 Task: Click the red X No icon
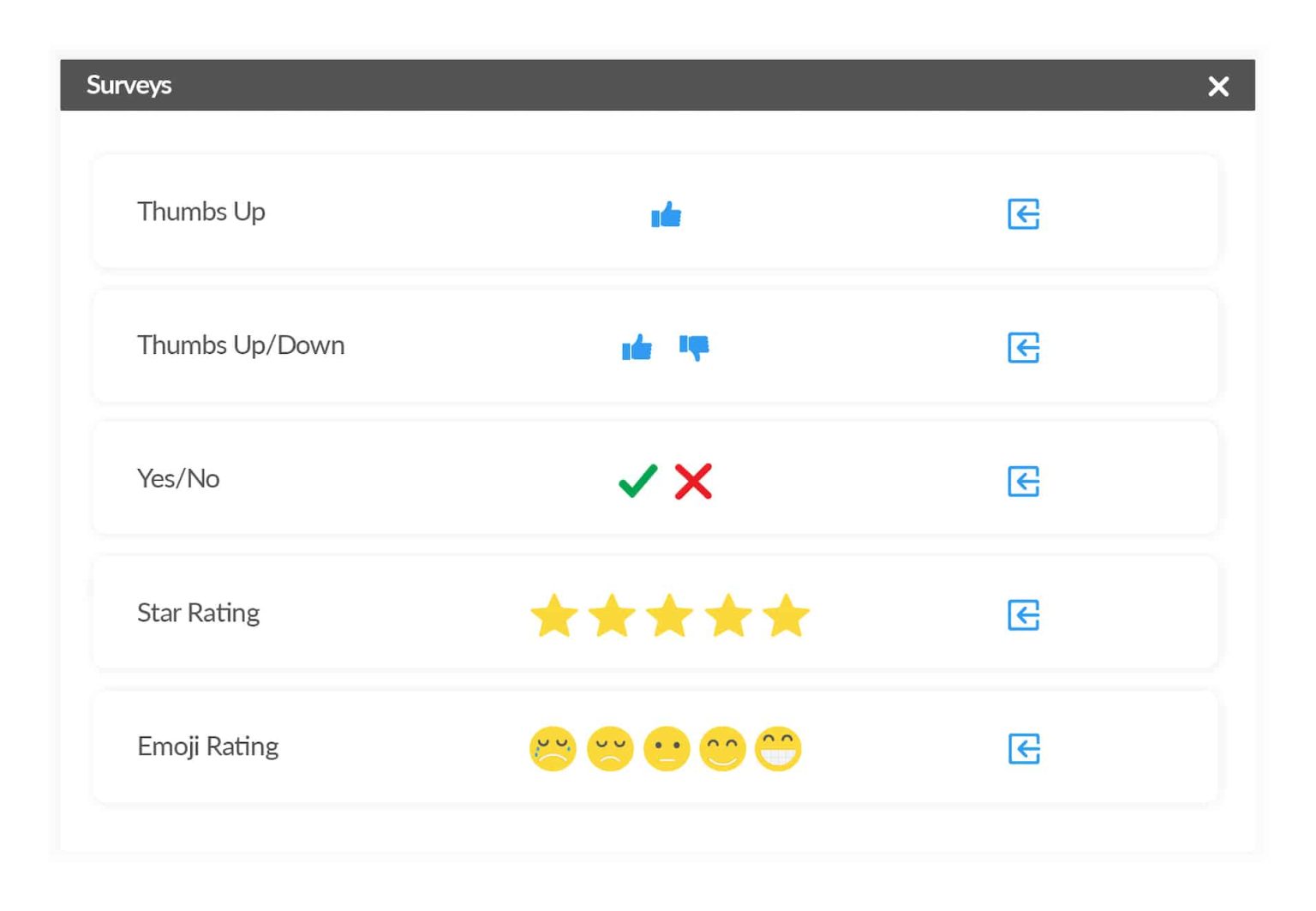click(693, 481)
